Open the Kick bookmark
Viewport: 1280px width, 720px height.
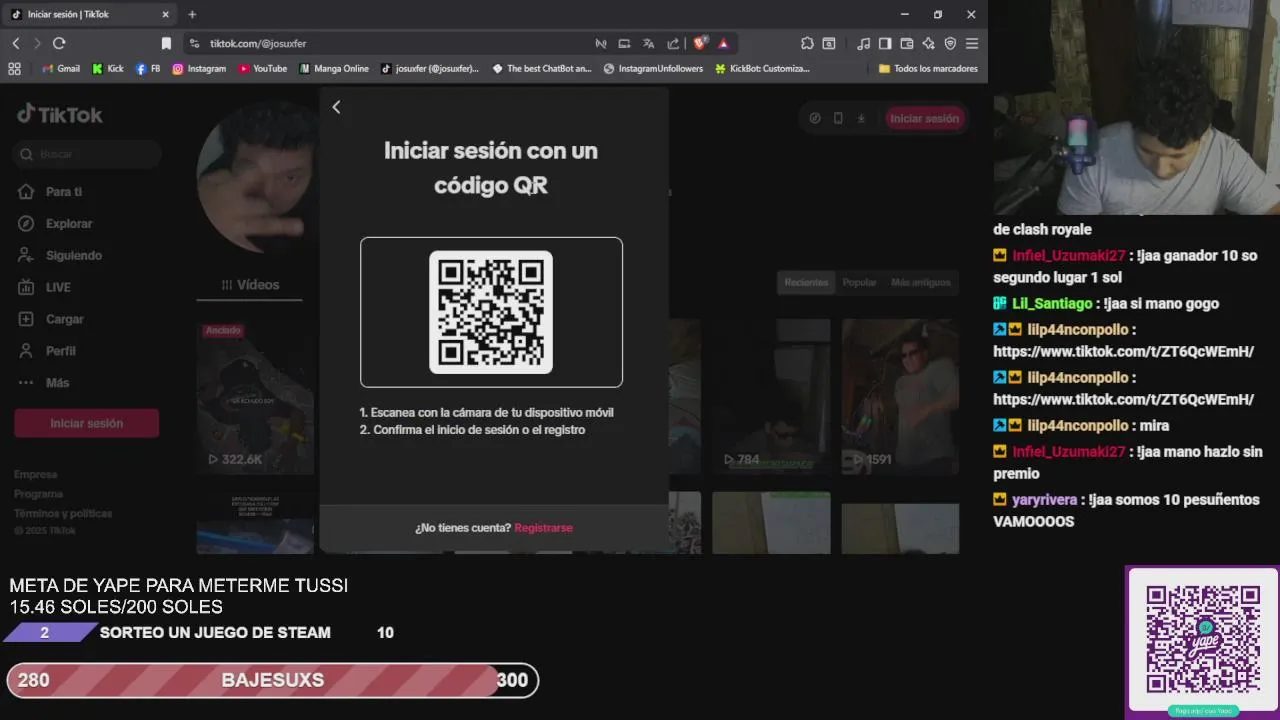(108, 69)
